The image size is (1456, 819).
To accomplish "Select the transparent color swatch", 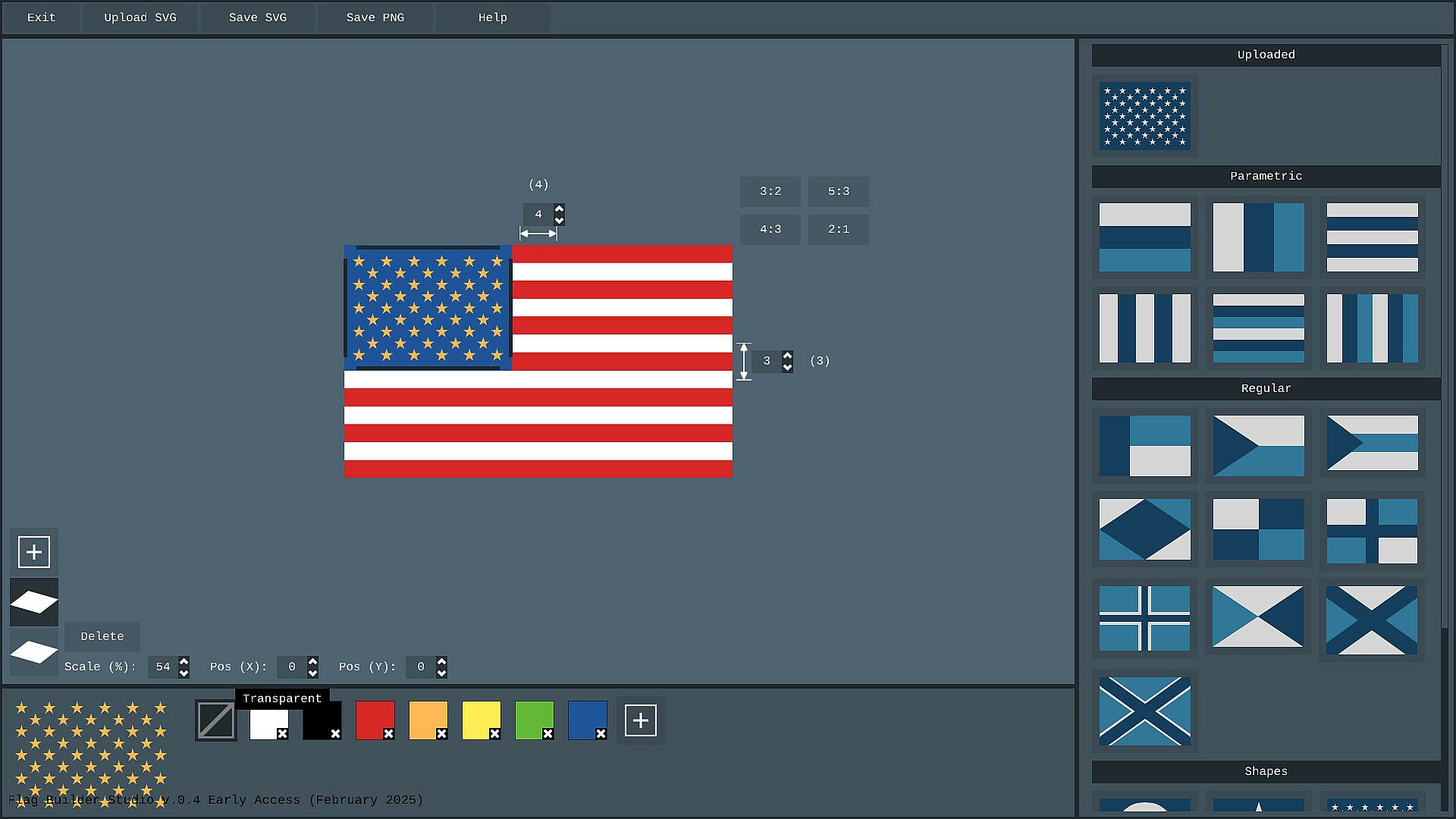I will 216,720.
